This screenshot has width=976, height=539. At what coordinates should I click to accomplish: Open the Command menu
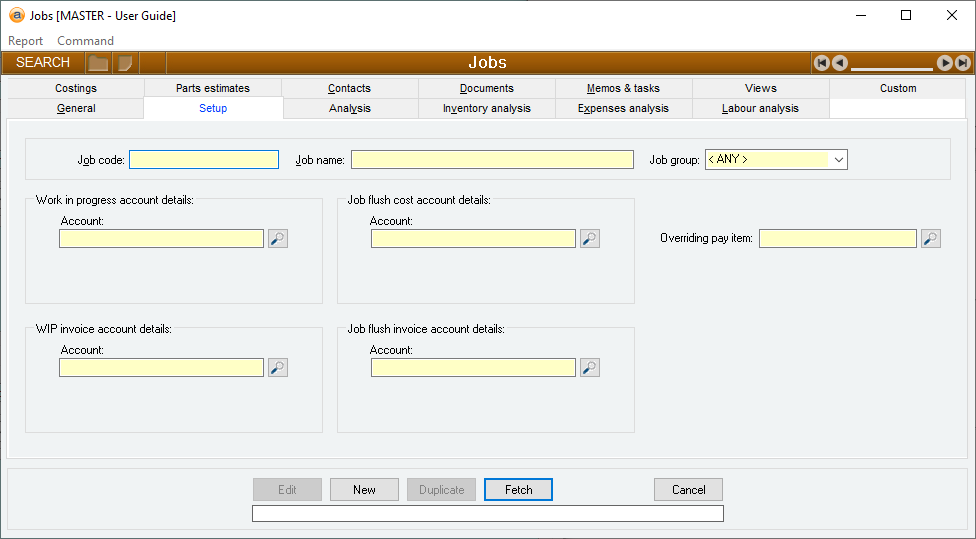pyautogui.click(x=85, y=41)
